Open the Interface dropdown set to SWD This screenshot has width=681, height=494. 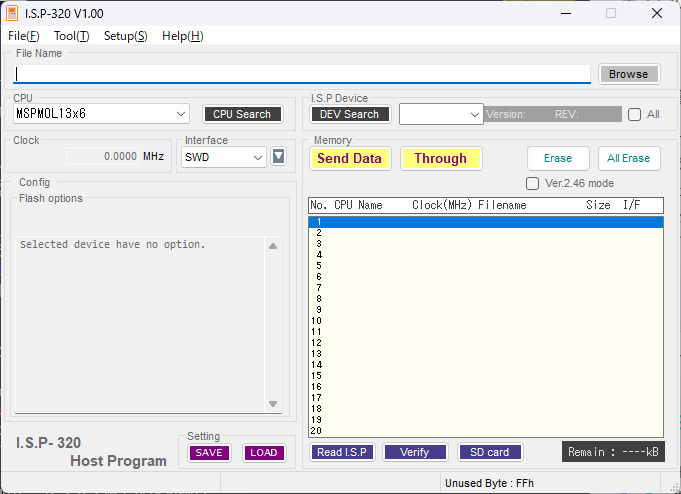[258, 157]
